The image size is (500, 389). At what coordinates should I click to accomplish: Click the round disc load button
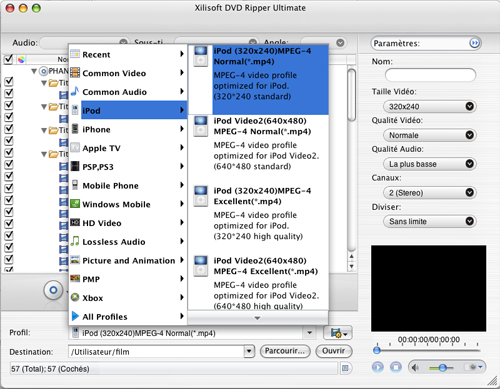click(x=53, y=290)
